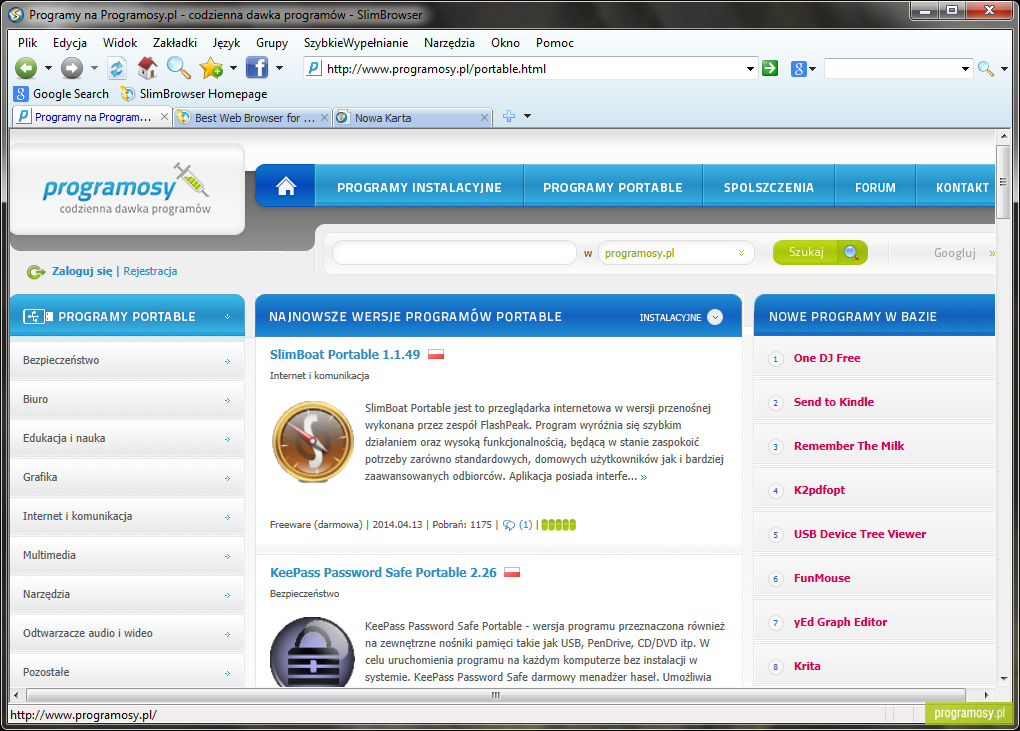Open the SlimBoat Portable 1.1.49 link
1020x731 pixels.
[345, 354]
